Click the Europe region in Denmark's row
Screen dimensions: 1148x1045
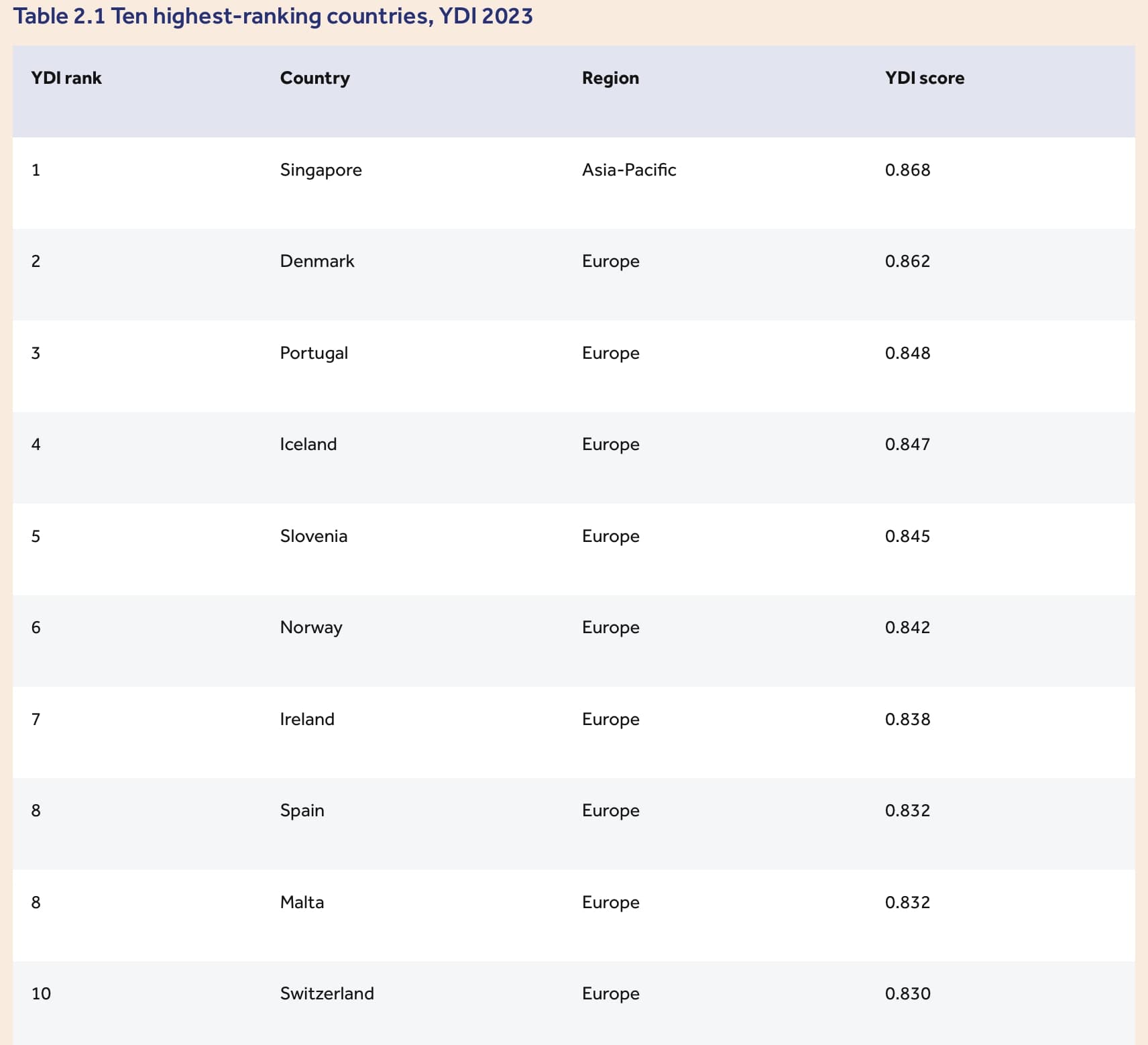(x=611, y=262)
